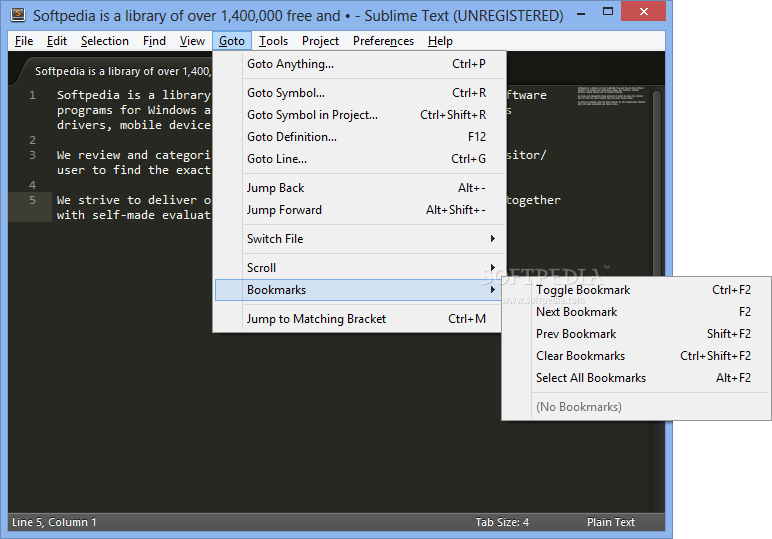The image size is (772, 539).
Task: Select Jump Back
Action: coord(359,188)
